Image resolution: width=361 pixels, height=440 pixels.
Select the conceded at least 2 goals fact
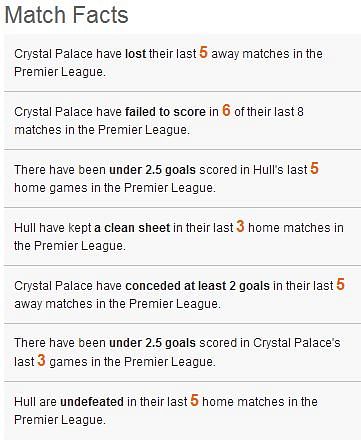coord(182,294)
